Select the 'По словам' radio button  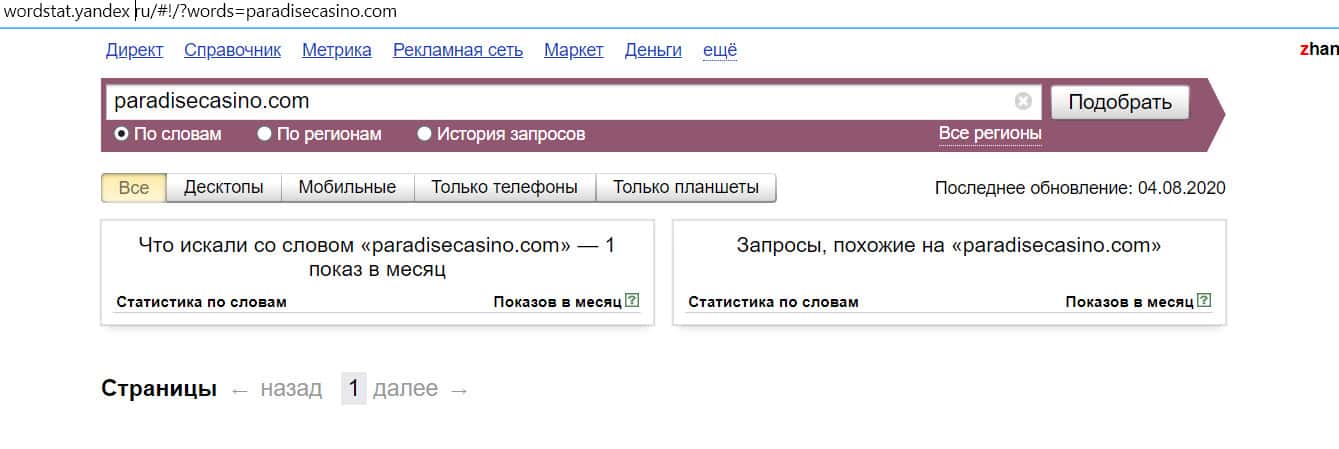tap(122, 134)
